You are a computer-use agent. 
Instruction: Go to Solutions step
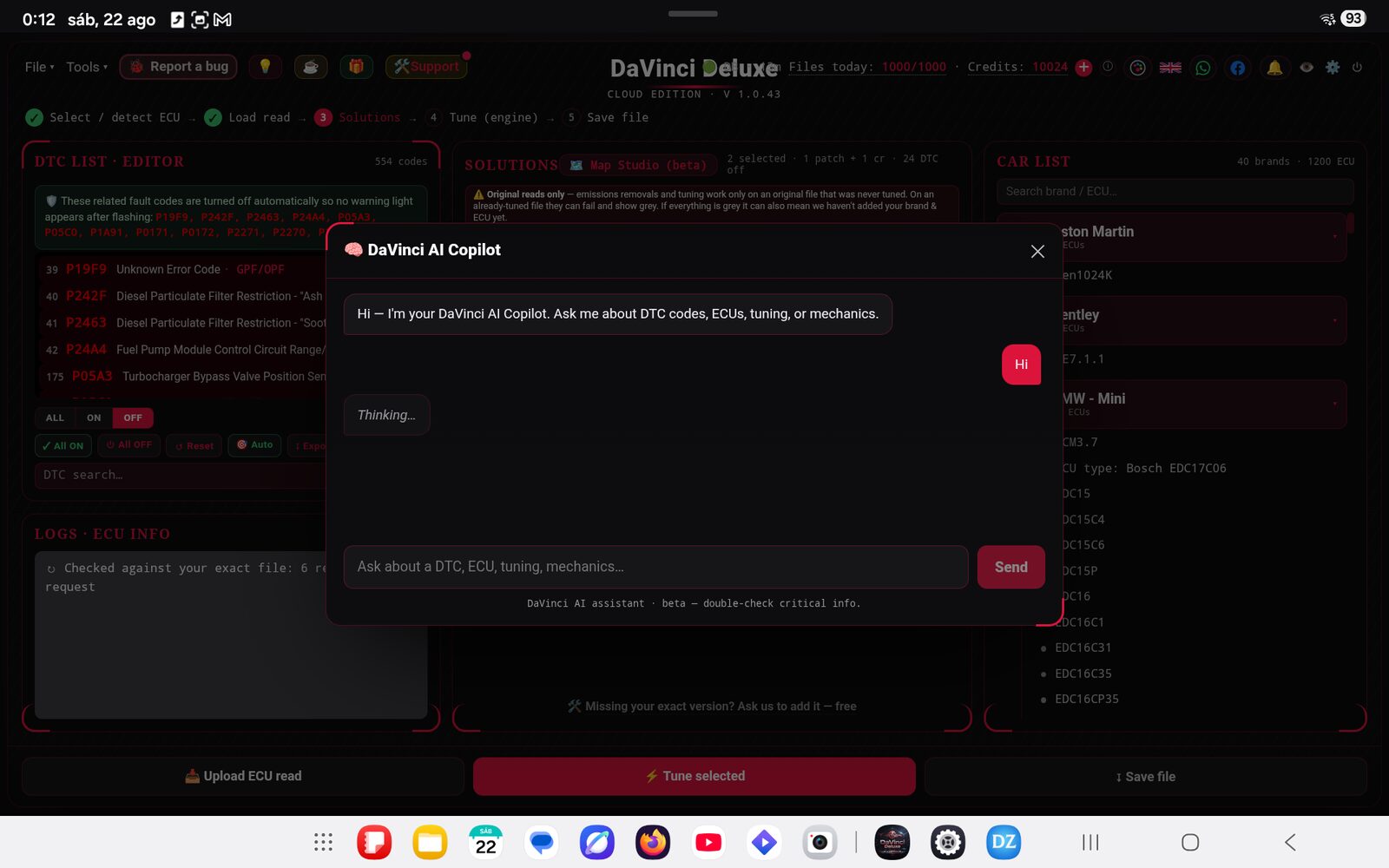(358, 117)
